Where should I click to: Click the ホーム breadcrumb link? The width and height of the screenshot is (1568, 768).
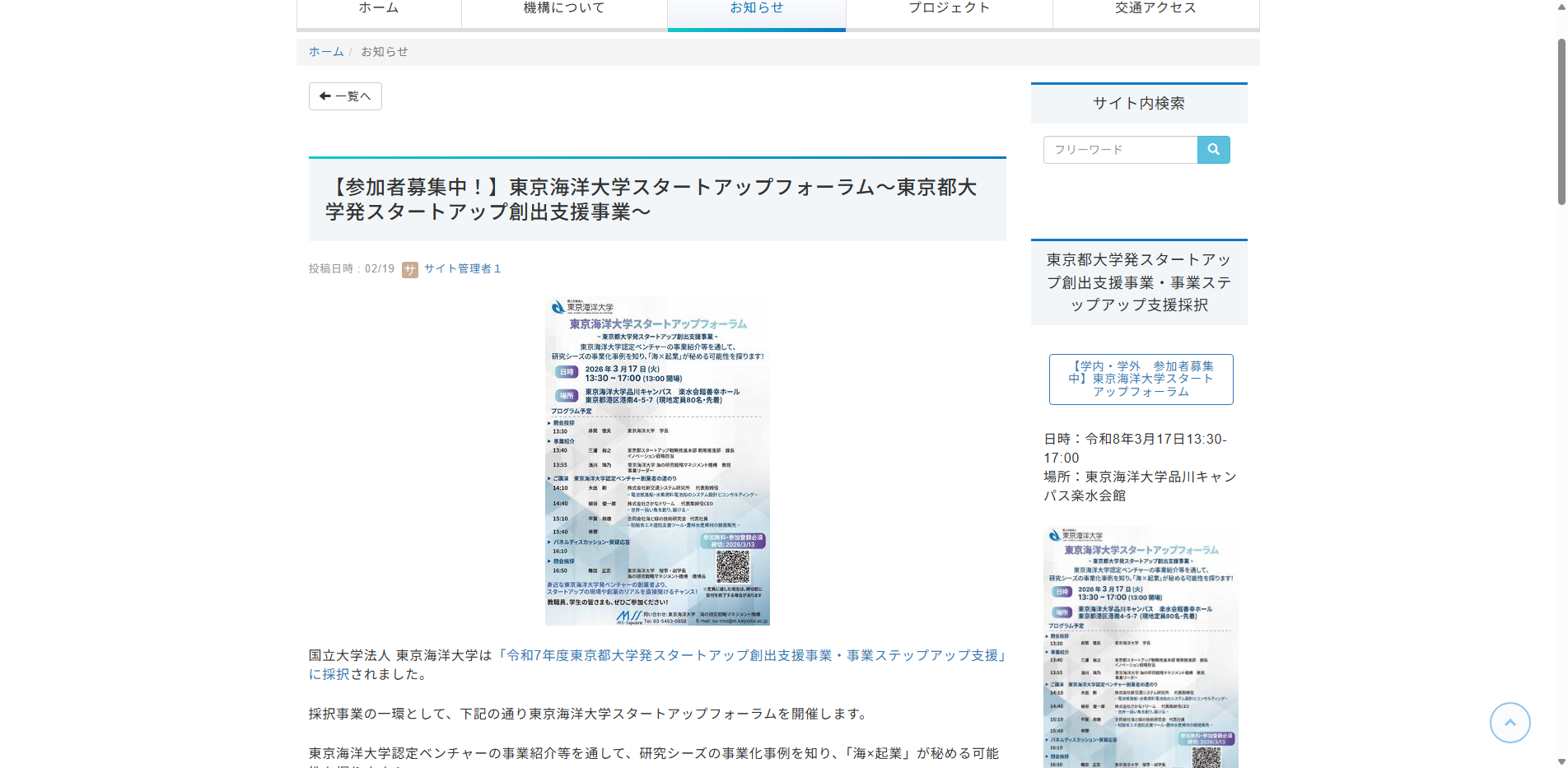326,51
